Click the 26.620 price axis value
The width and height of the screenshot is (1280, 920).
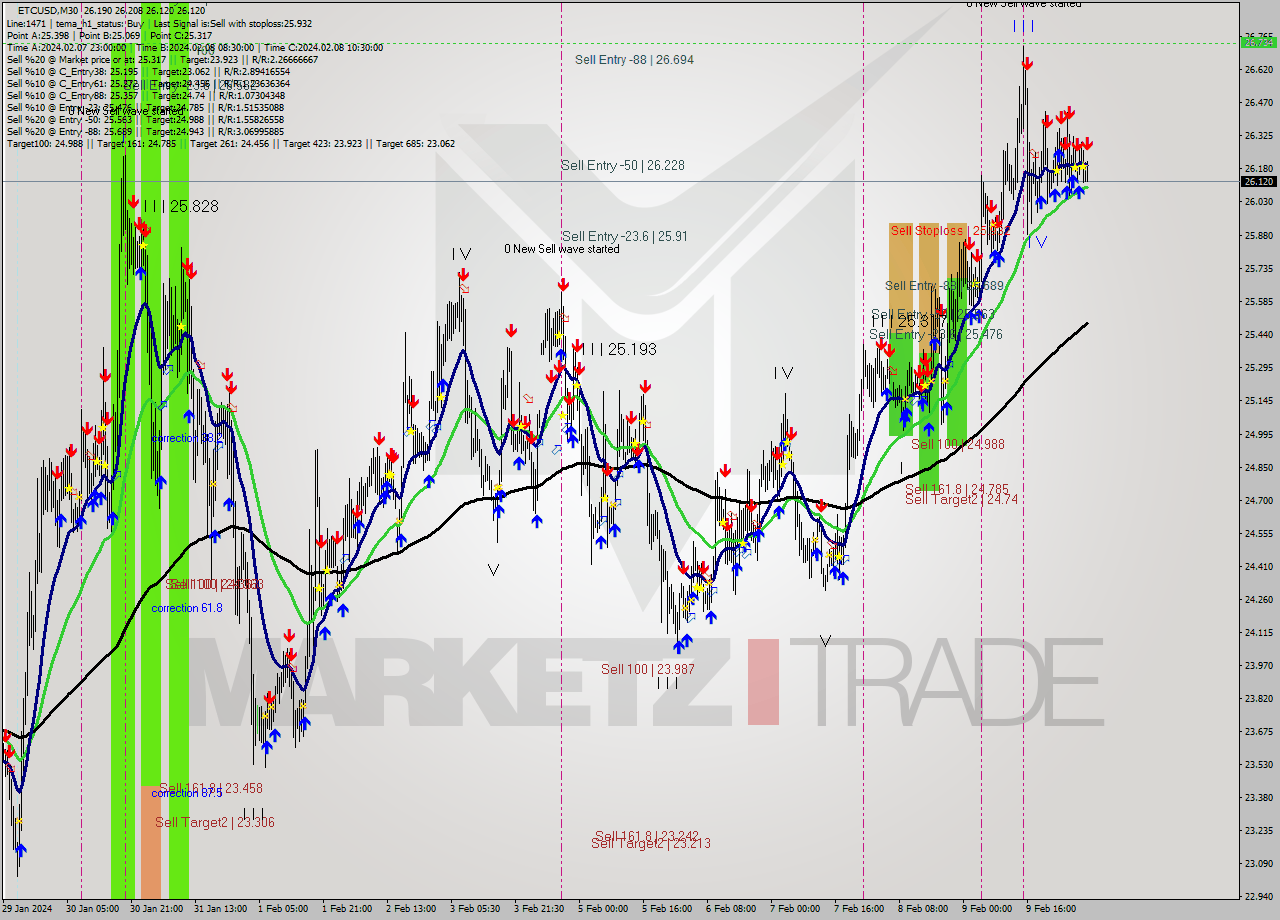click(x=1258, y=69)
